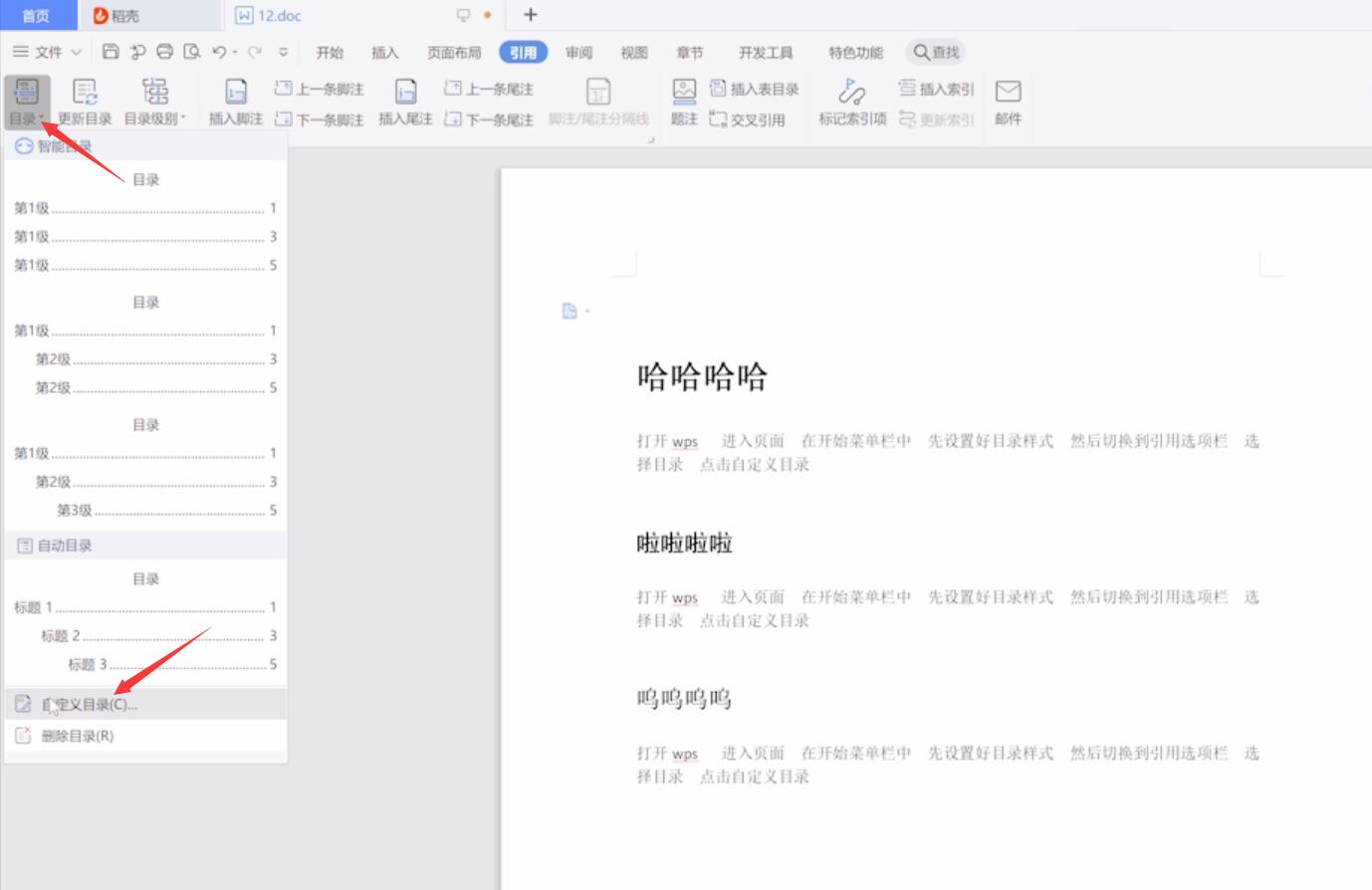Insert an endnote with 插入尾注
The image size is (1372, 890).
tap(405, 102)
